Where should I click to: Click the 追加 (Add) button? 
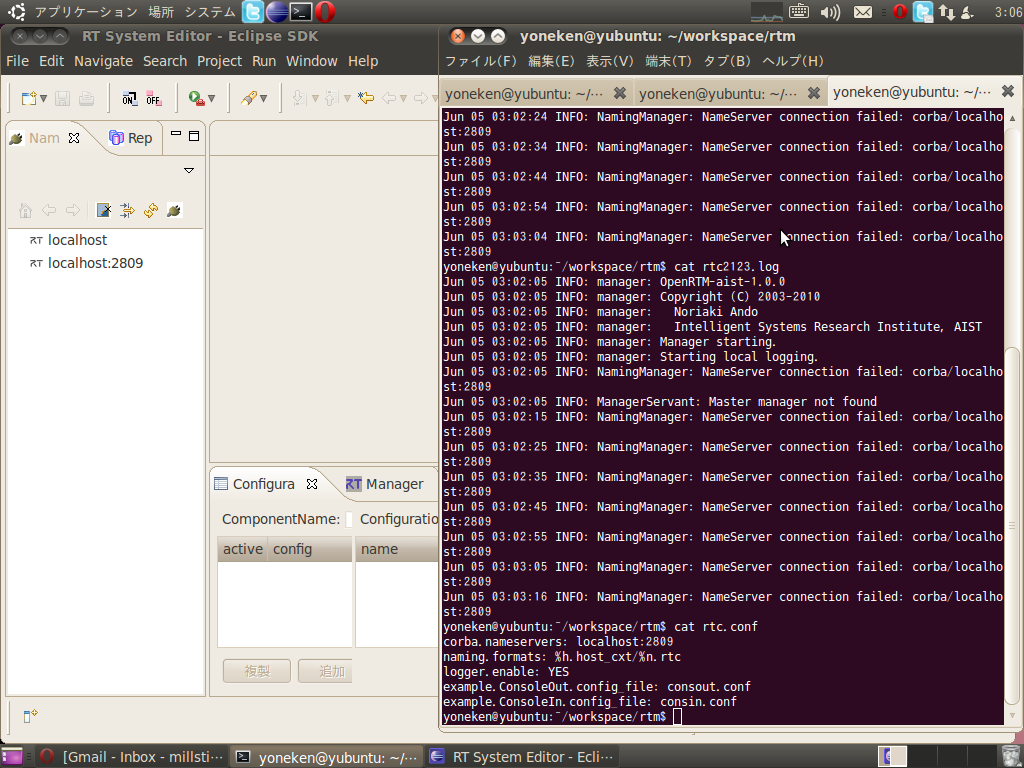click(325, 671)
